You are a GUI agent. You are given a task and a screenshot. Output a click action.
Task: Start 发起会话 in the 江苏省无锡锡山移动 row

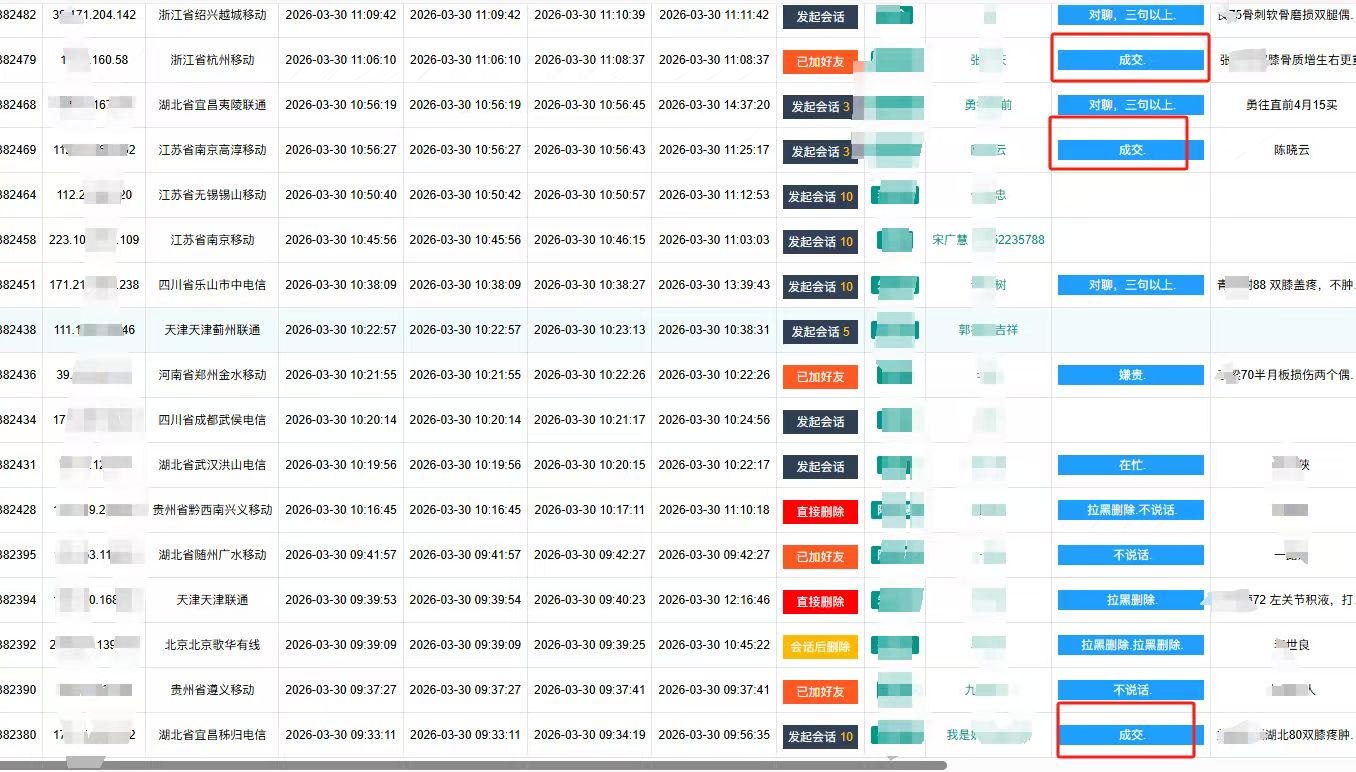pos(819,196)
